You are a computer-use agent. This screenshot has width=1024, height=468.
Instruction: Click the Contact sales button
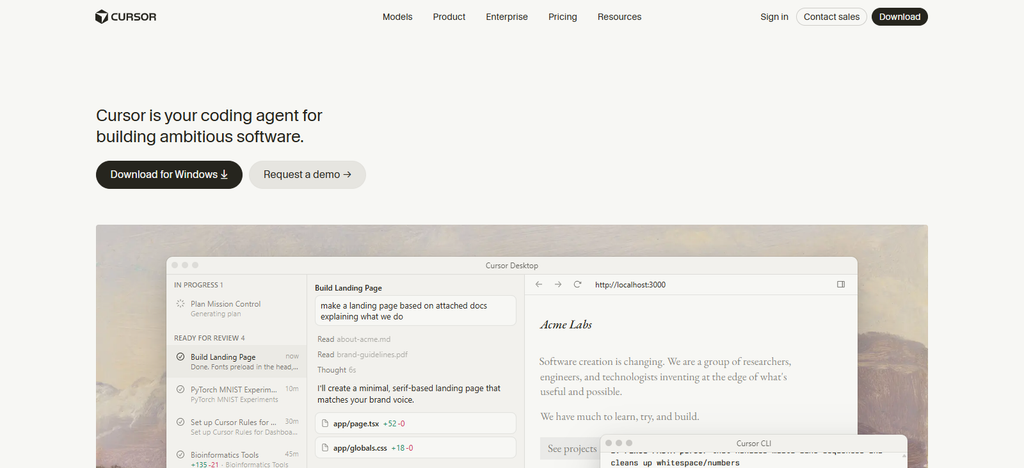(831, 17)
